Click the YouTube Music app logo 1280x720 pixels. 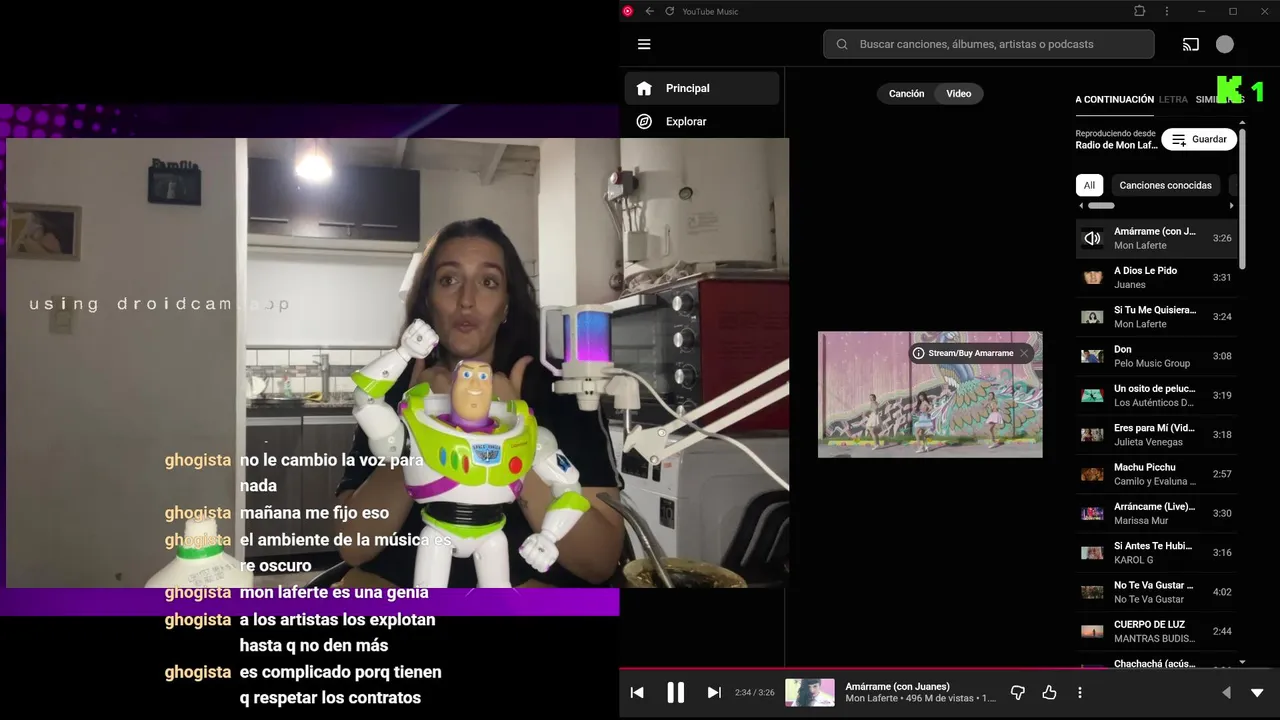tap(628, 11)
